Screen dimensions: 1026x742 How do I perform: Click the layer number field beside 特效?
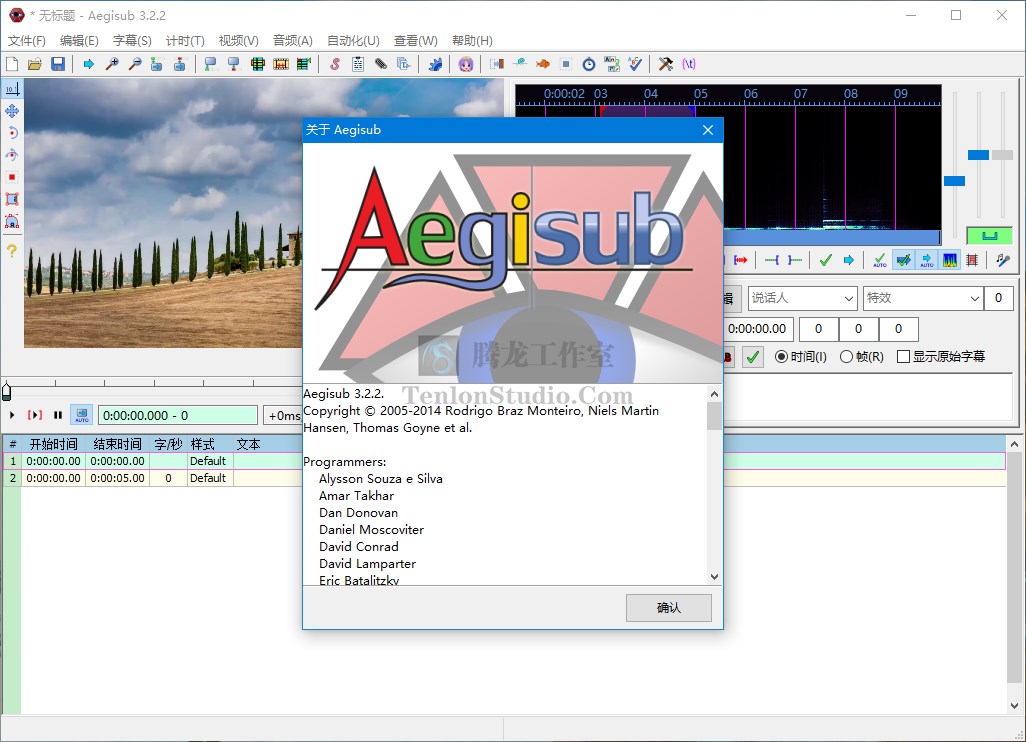click(x=999, y=298)
